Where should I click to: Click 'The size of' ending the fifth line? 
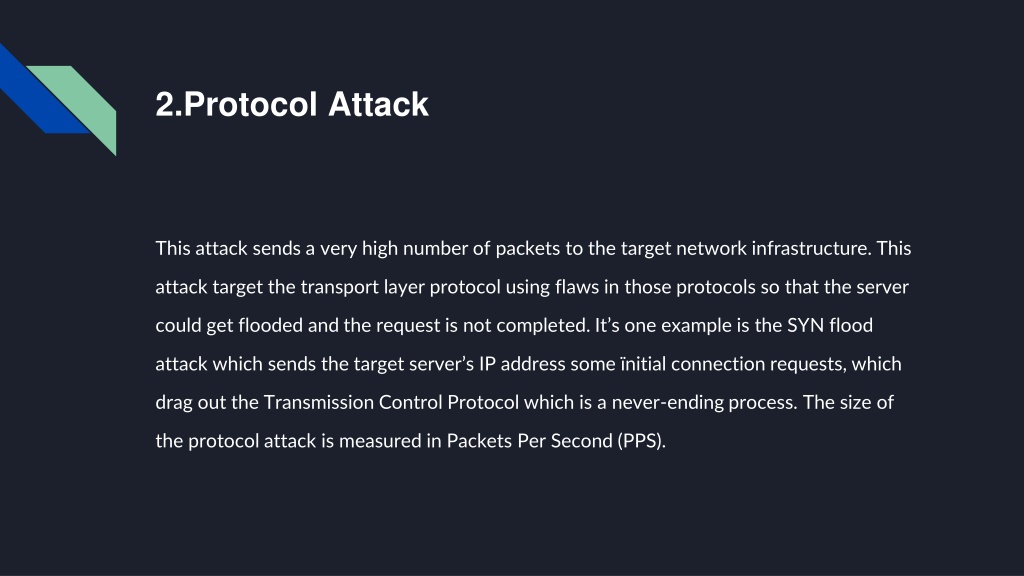848,402
